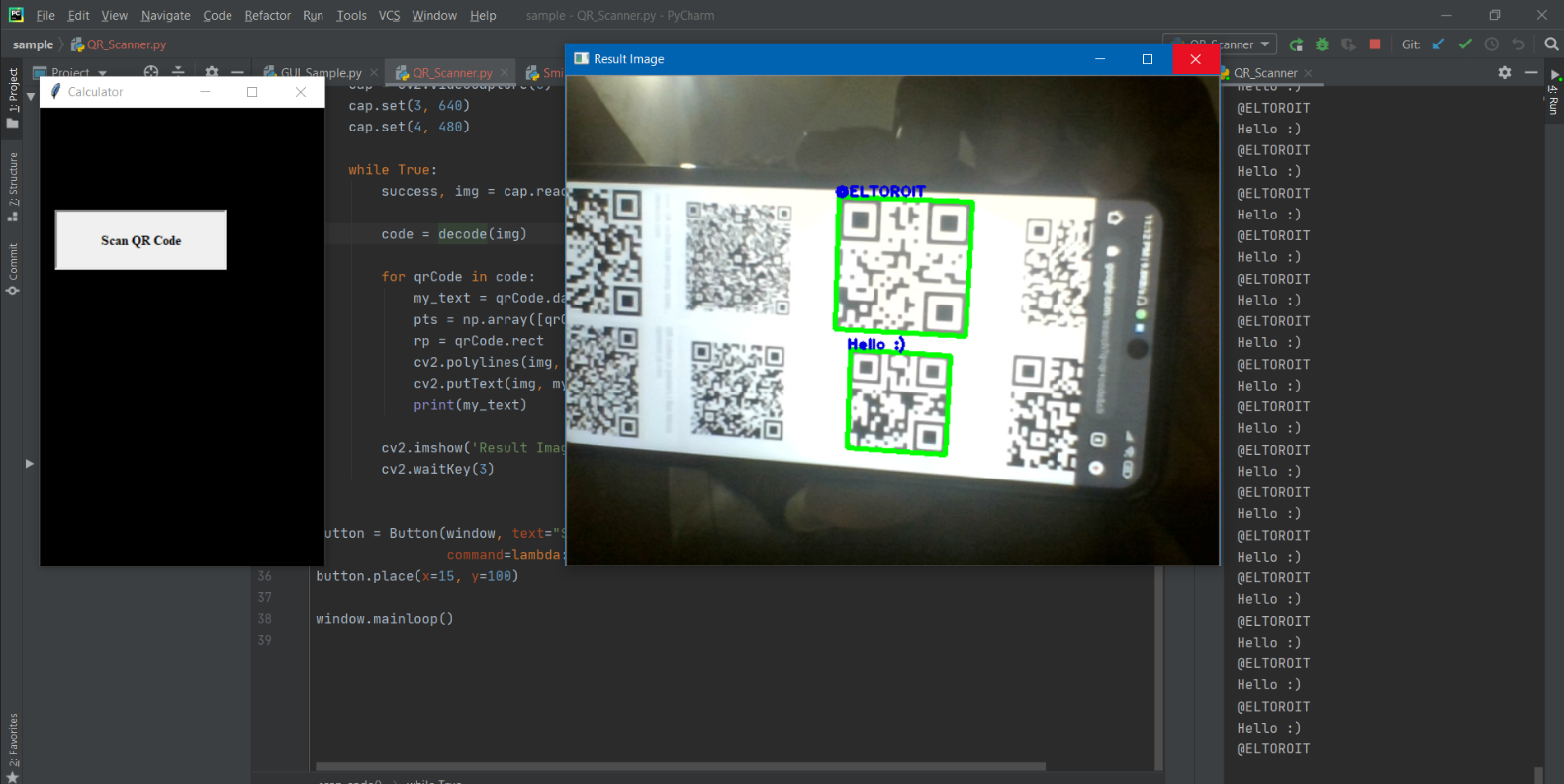Start debugging with the green bug icon
Image resolution: width=1564 pixels, height=784 pixels.
(1322, 44)
